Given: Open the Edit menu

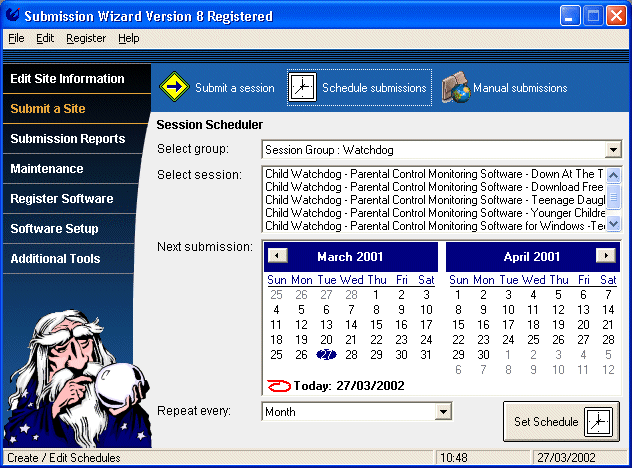Looking at the screenshot, I should (x=45, y=38).
